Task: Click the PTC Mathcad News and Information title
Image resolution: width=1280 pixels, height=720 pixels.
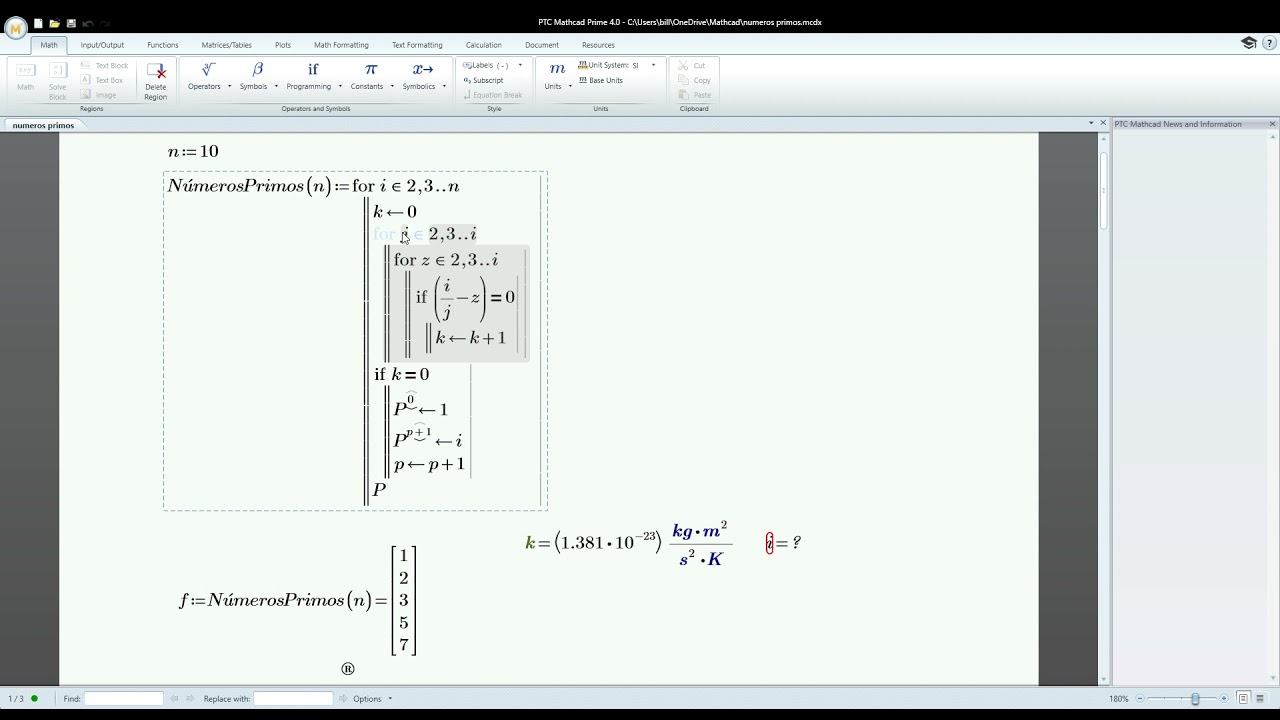Action: 1178,124
